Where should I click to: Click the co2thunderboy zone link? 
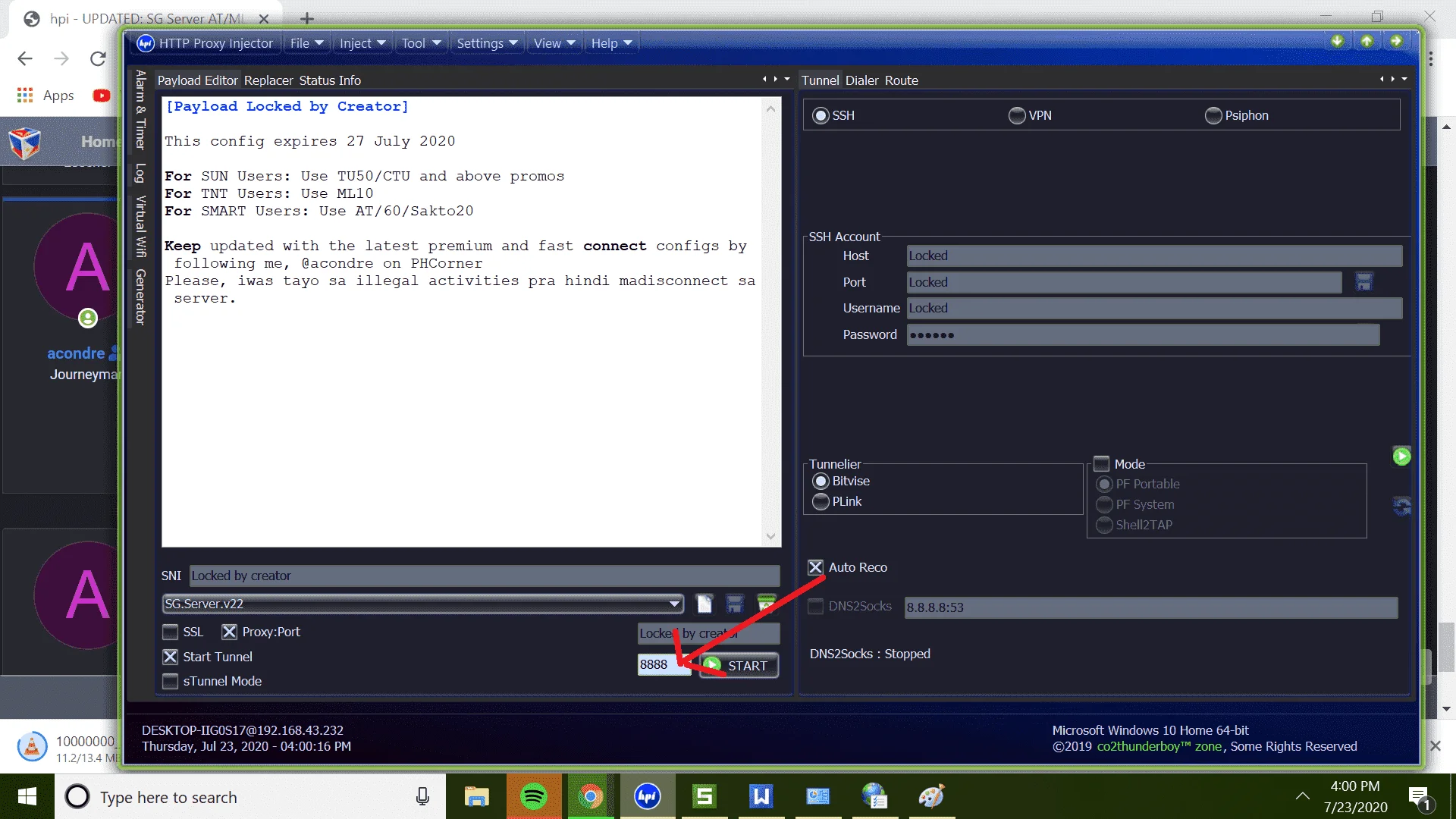pos(1159,747)
